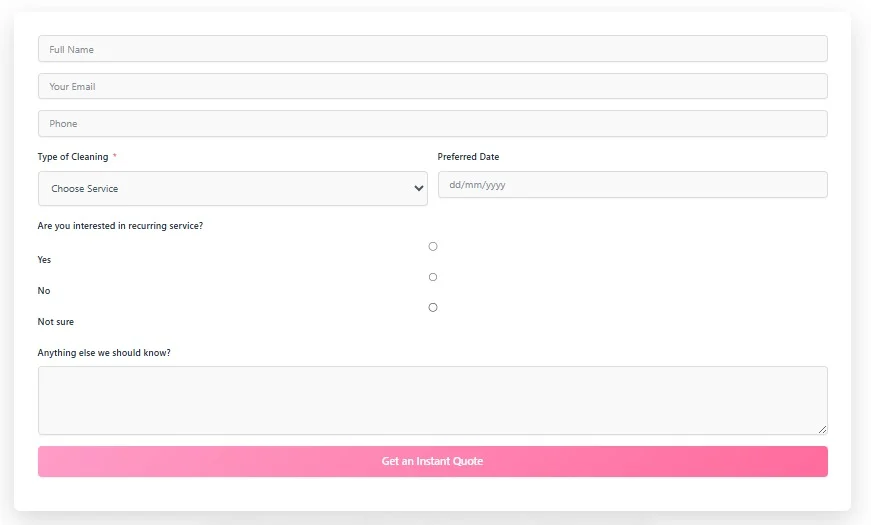Click the 'Yes' option label
This screenshot has height=525, width=871.
pyautogui.click(x=44, y=259)
